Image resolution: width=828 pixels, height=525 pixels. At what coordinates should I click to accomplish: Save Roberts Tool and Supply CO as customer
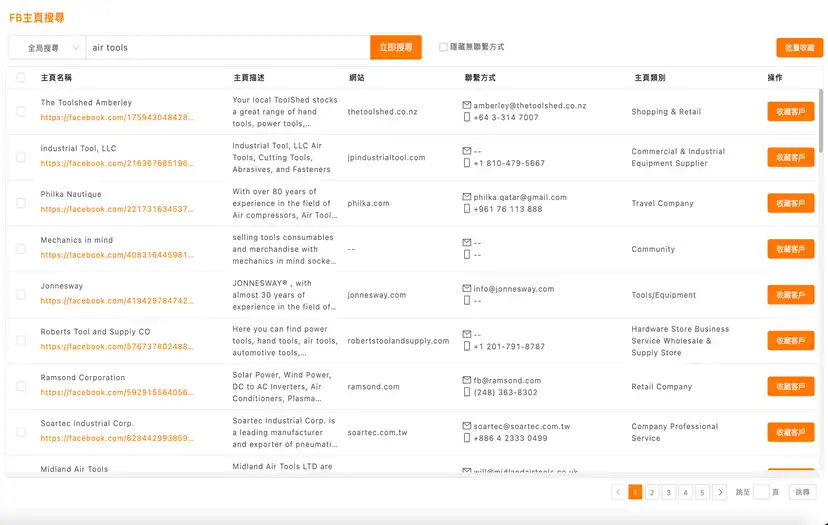[791, 341]
